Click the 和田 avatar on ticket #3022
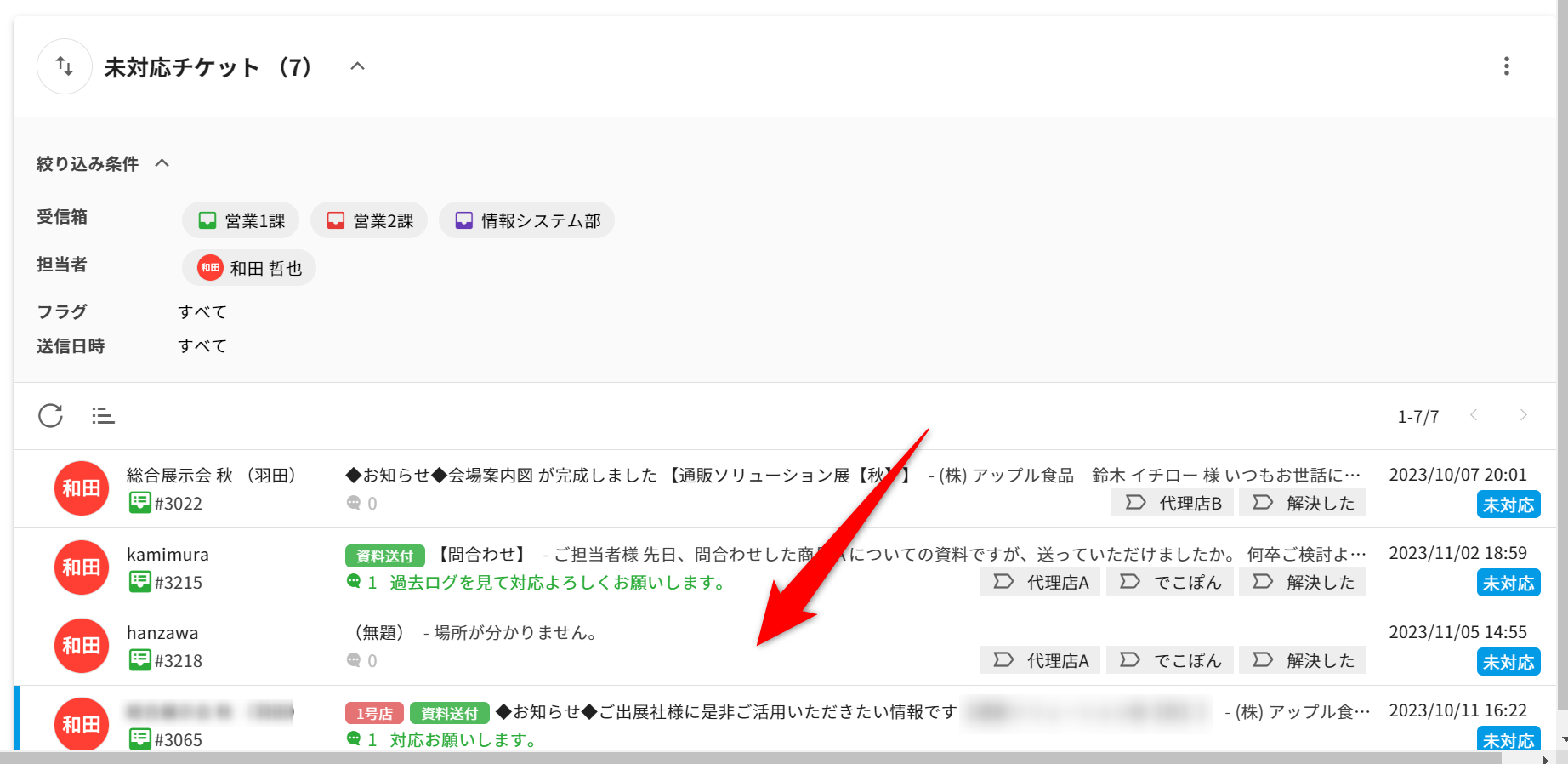The image size is (1568, 764). point(82,488)
